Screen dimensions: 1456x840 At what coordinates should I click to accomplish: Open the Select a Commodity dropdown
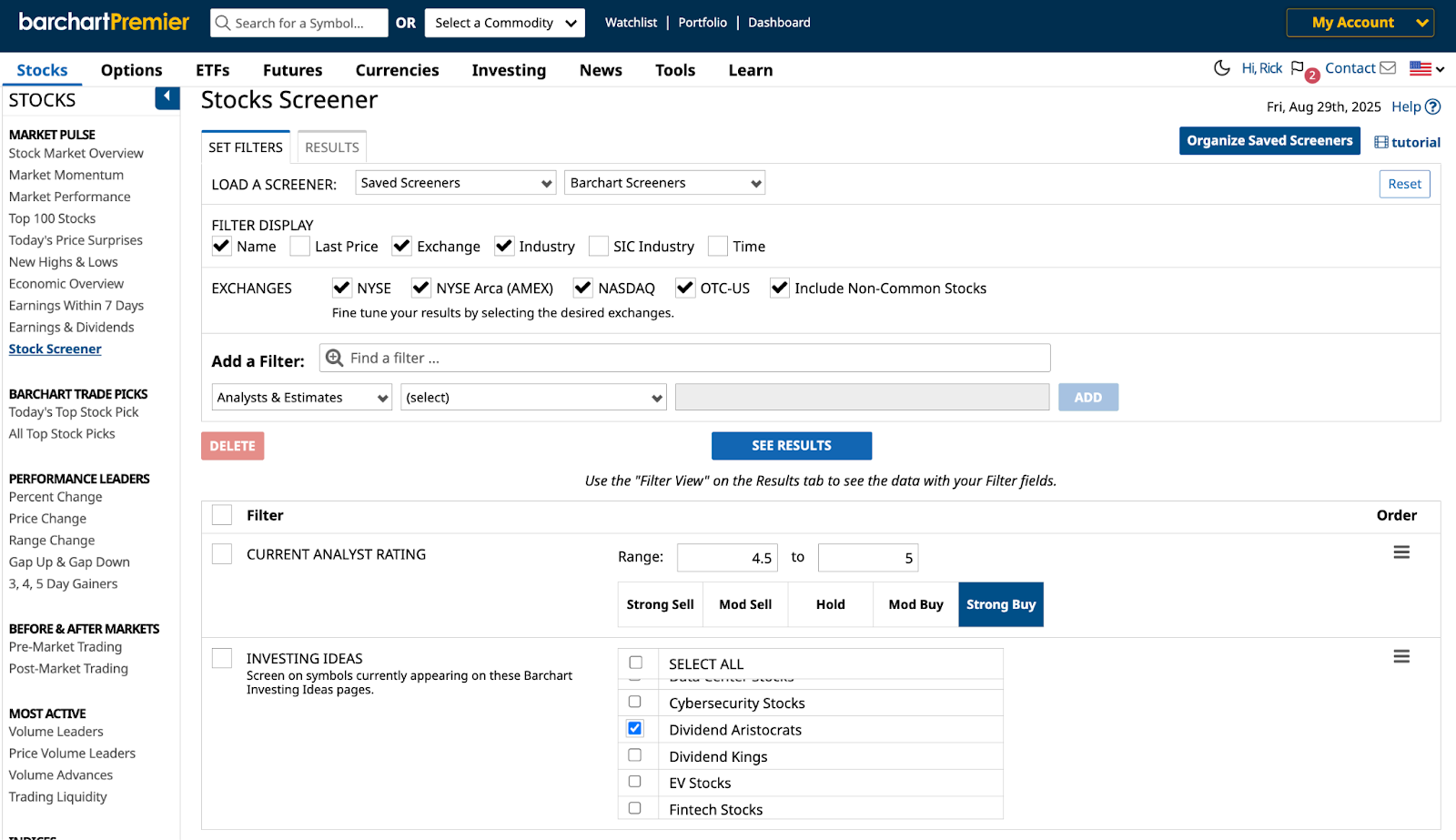[x=505, y=23]
